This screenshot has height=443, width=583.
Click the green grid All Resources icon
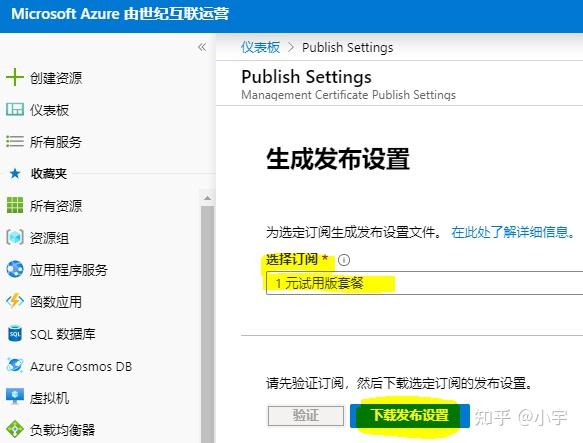15,205
